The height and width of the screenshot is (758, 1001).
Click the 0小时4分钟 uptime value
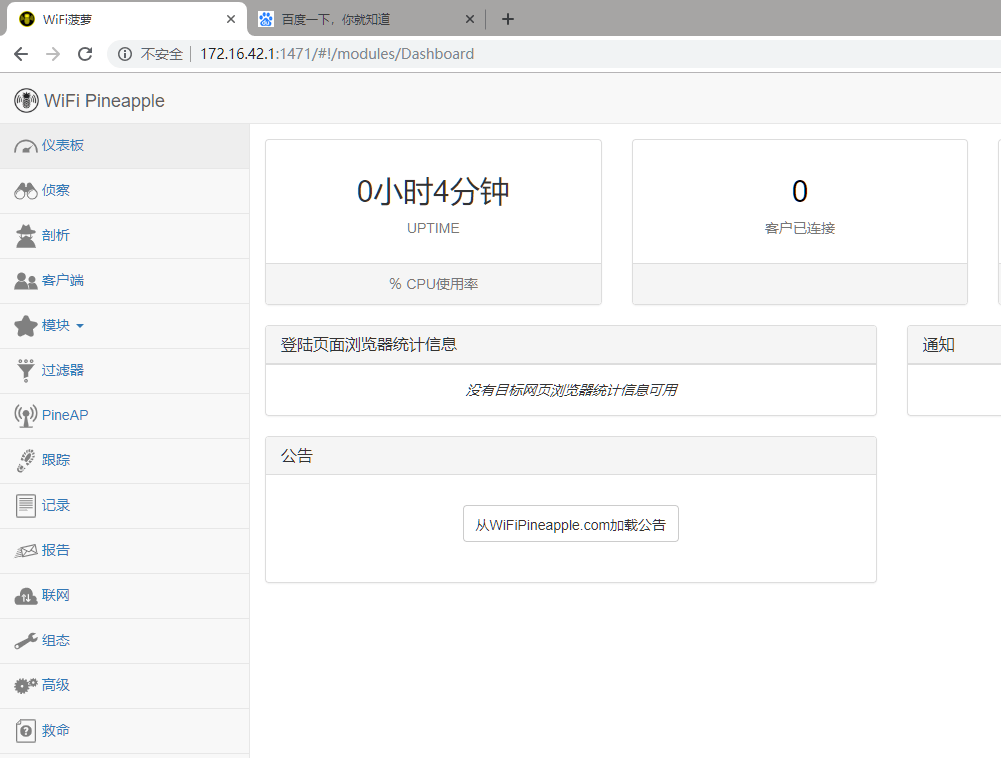point(433,192)
